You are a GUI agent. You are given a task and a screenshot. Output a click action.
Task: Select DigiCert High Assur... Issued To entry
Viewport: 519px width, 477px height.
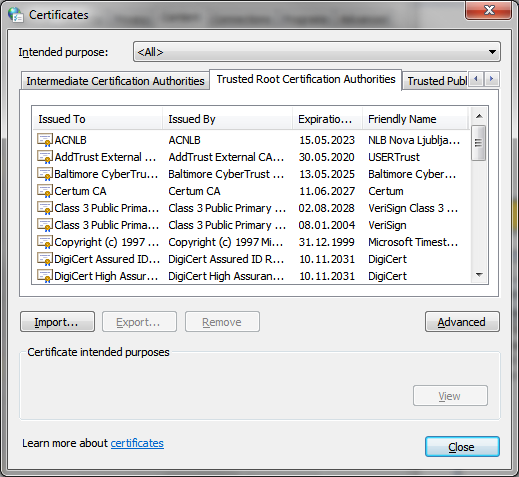[106, 276]
